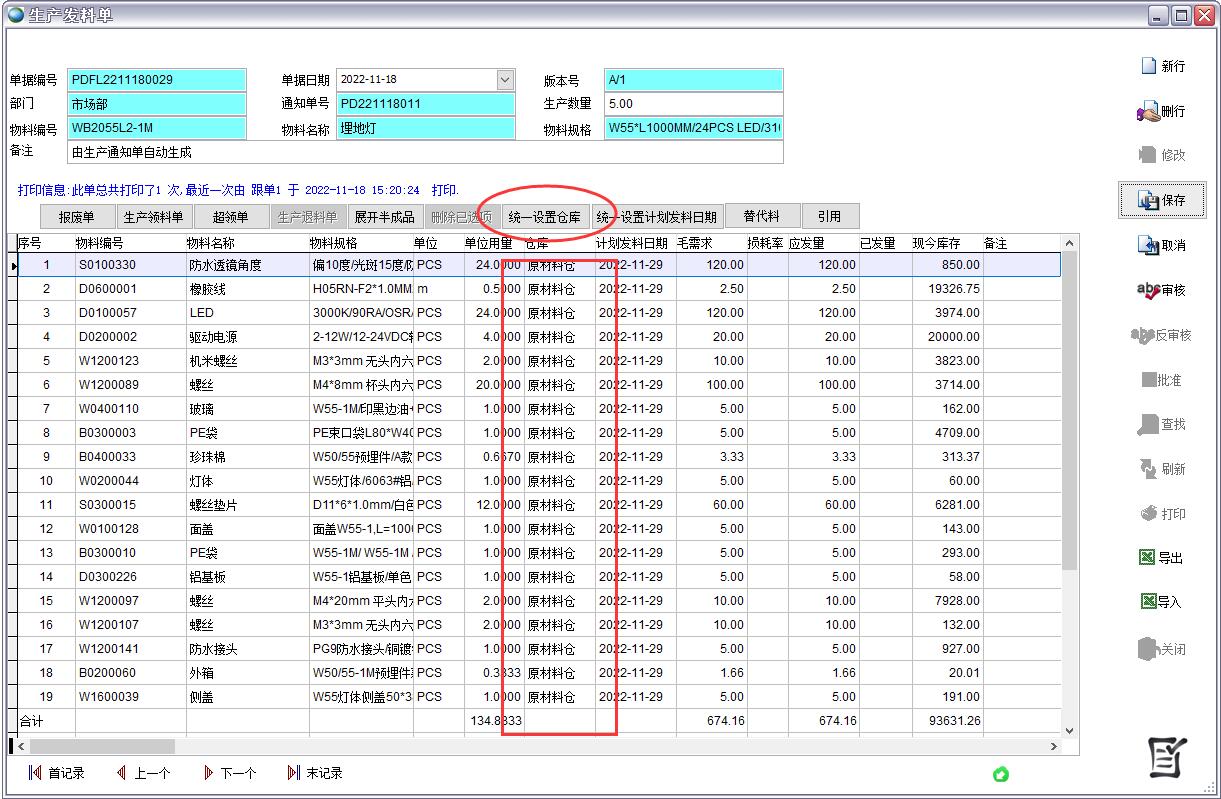Viewport: 1221px width, 799px height.
Task: Open the 报废单 tab button
Action: point(76,217)
